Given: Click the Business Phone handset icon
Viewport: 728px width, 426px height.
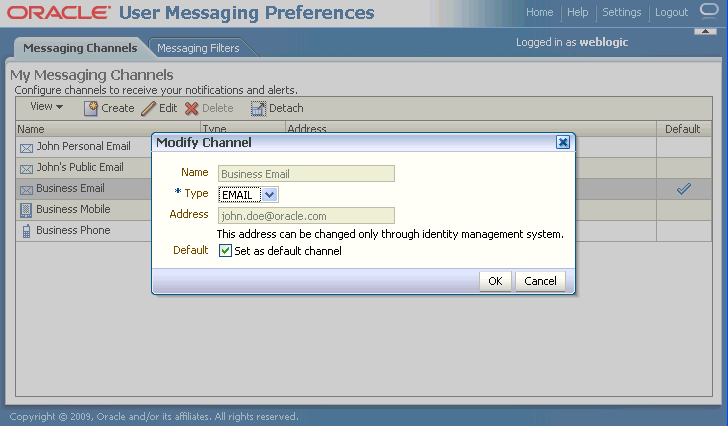Looking at the screenshot, I should pyautogui.click(x=26, y=231).
